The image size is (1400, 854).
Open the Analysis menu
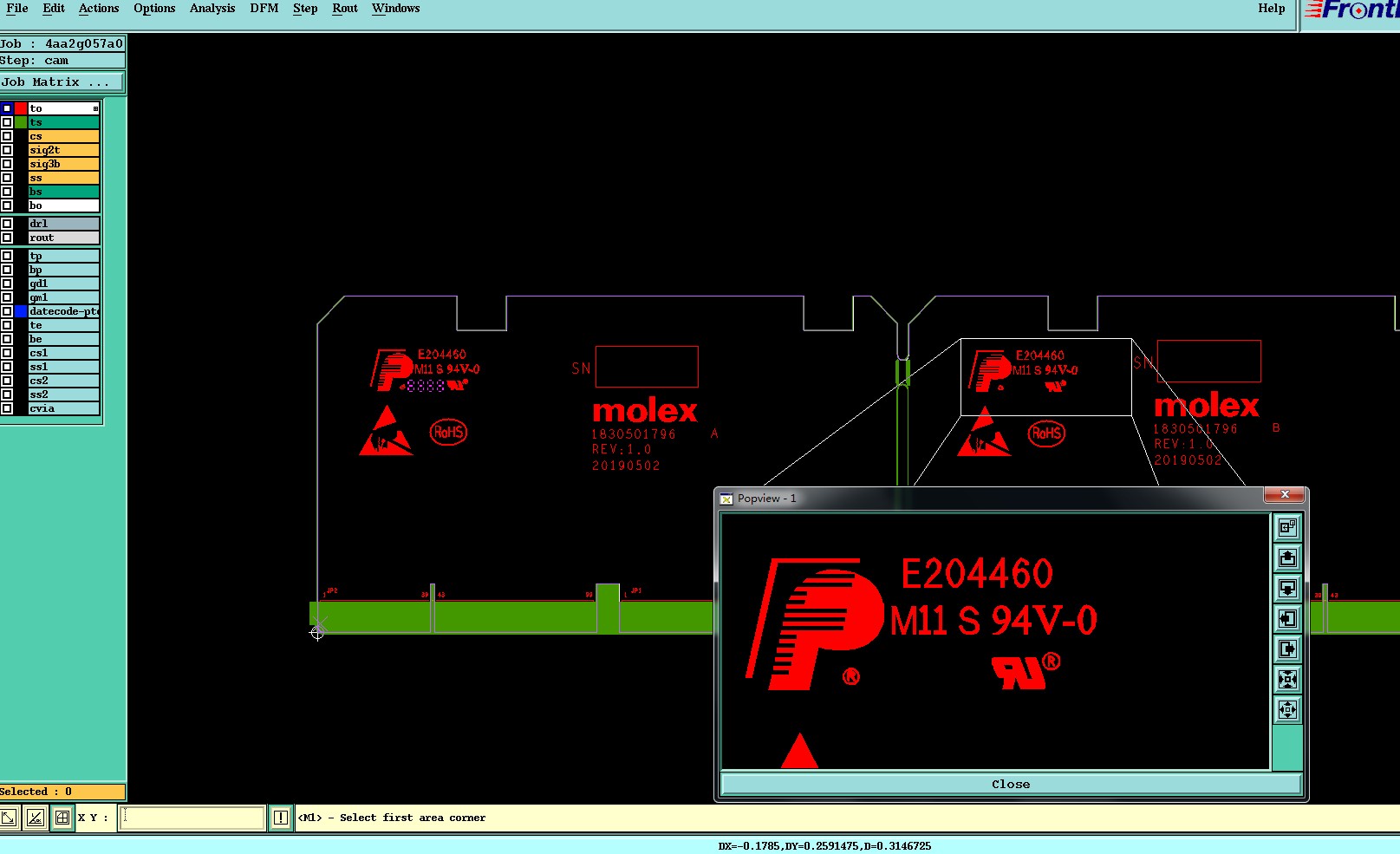point(212,9)
